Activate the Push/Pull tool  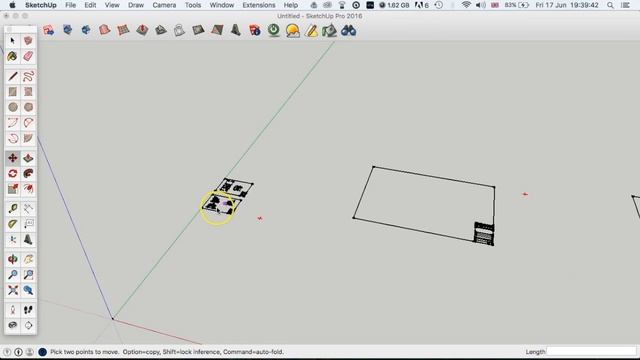click(28, 158)
